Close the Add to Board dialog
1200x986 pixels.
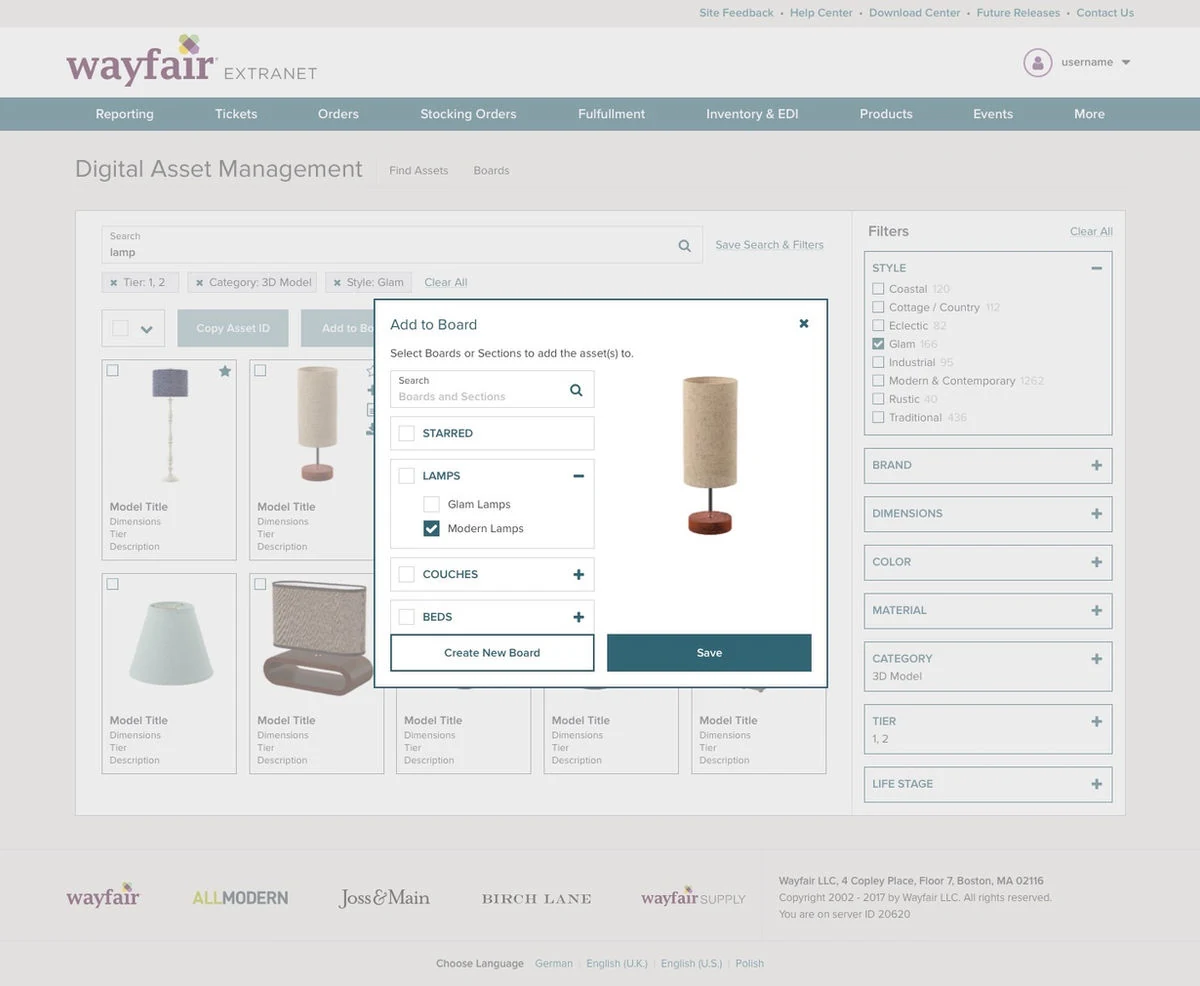pyautogui.click(x=804, y=323)
